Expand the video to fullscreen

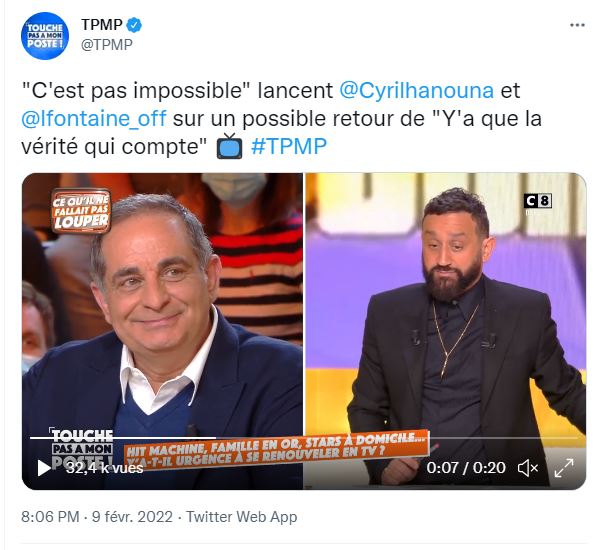point(564,468)
